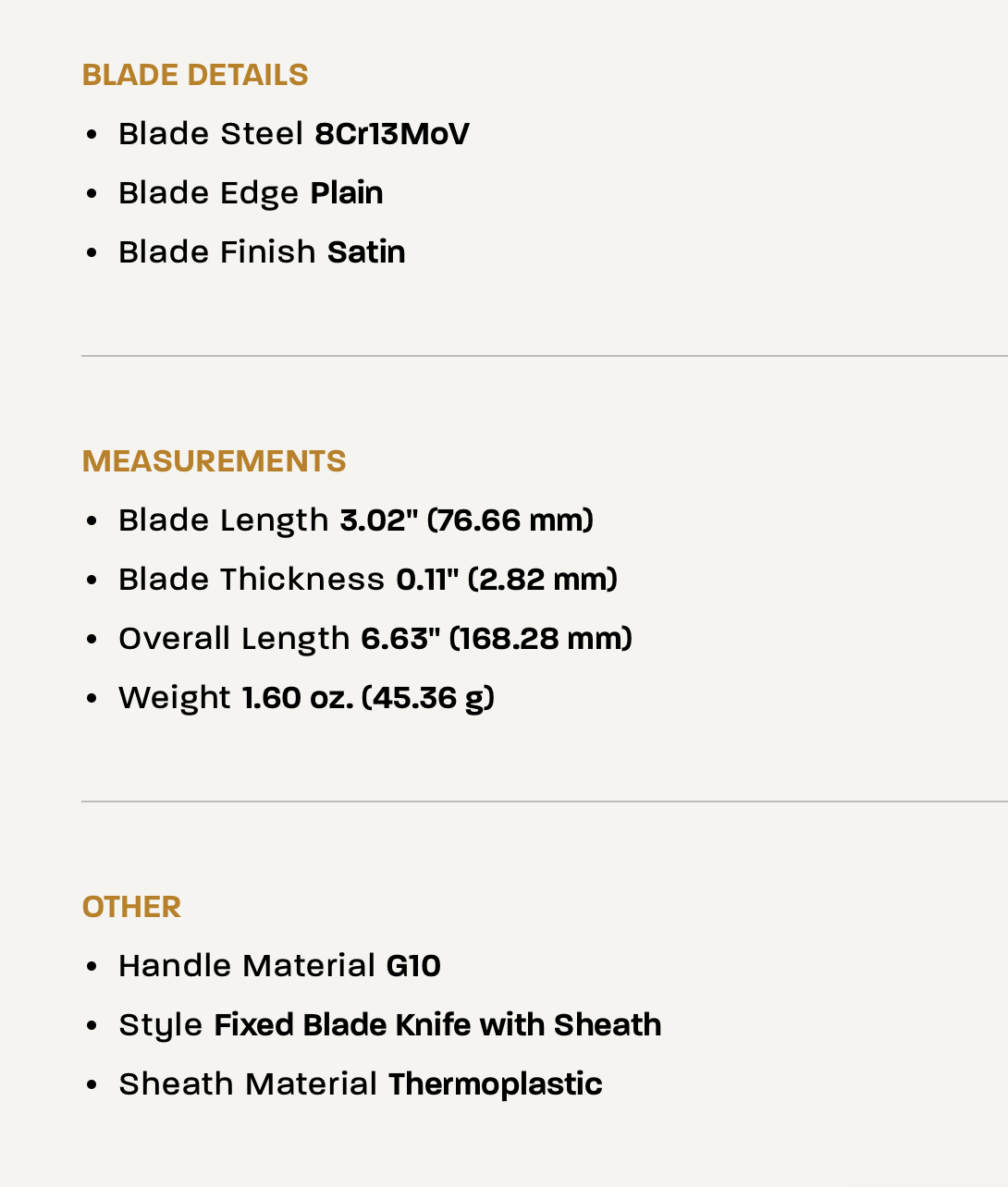
Task: Click the BLADE DETAILS heading
Action: click(x=195, y=75)
